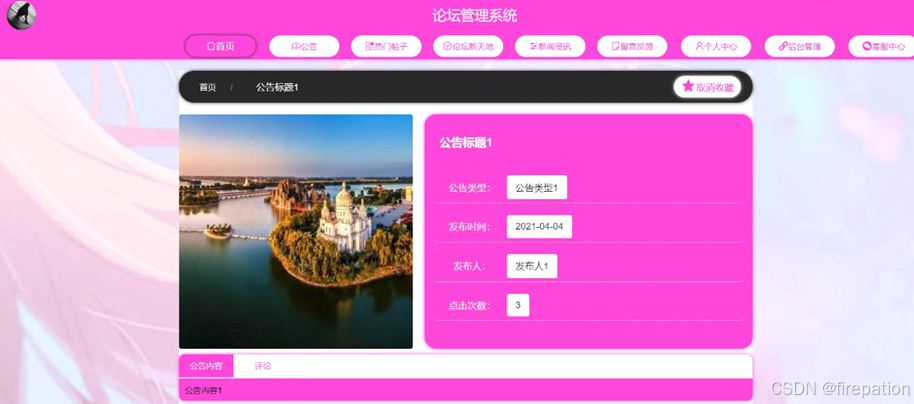Click the chat icon in 客服中心

click(x=867, y=46)
